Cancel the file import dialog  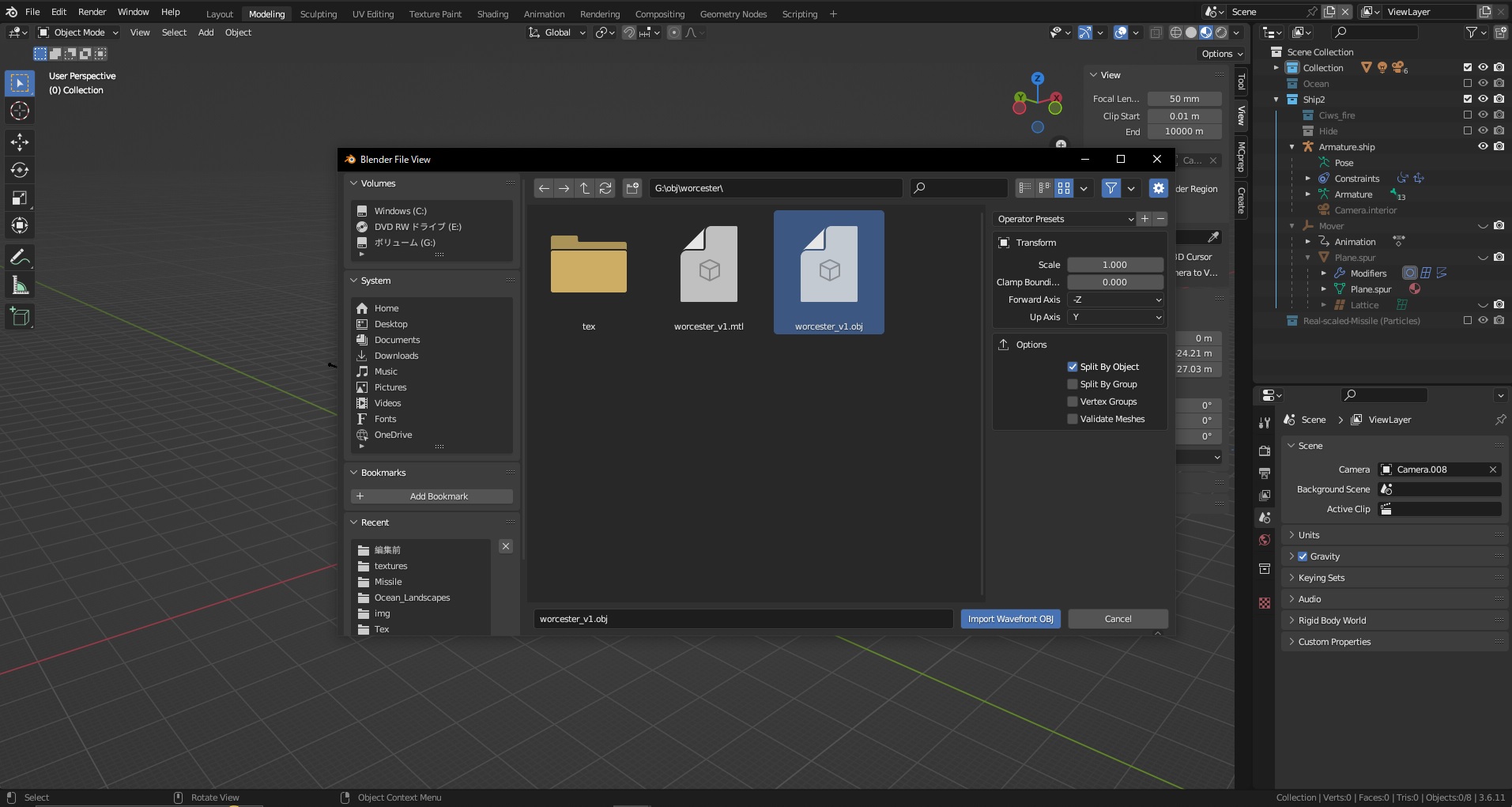tap(1118, 619)
